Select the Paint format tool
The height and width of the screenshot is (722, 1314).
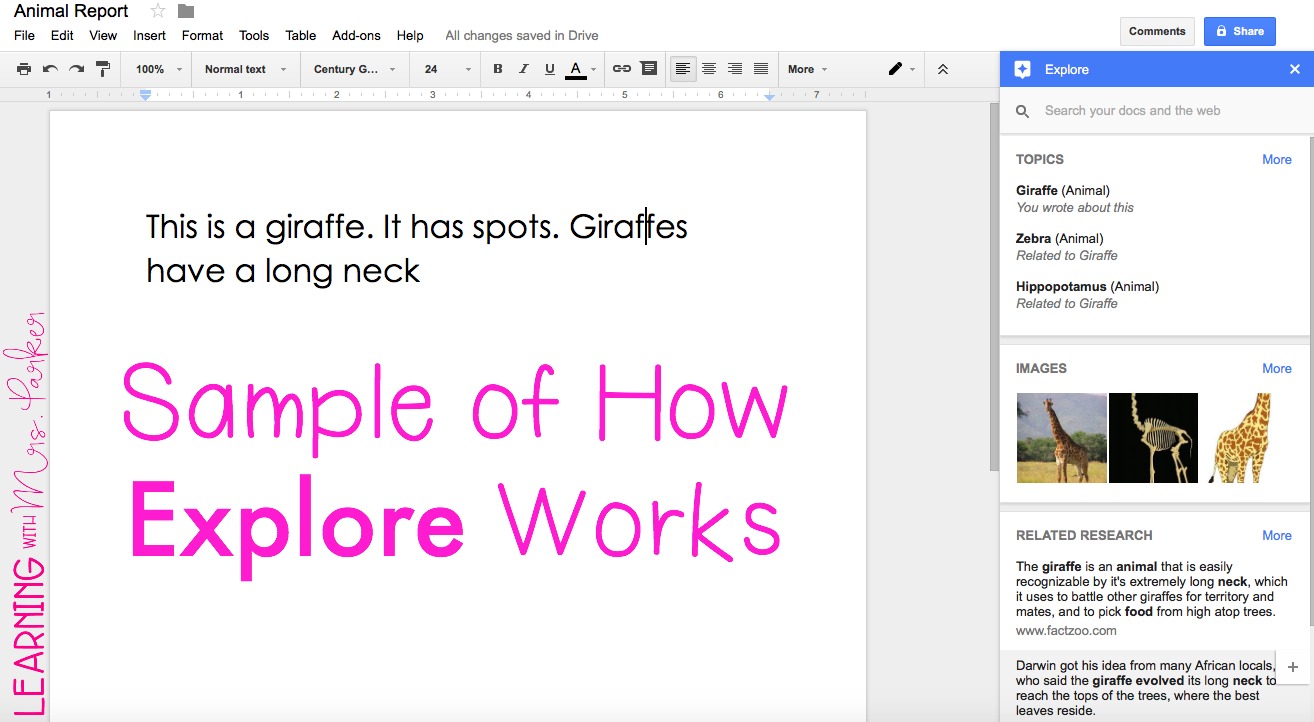[x=102, y=68]
